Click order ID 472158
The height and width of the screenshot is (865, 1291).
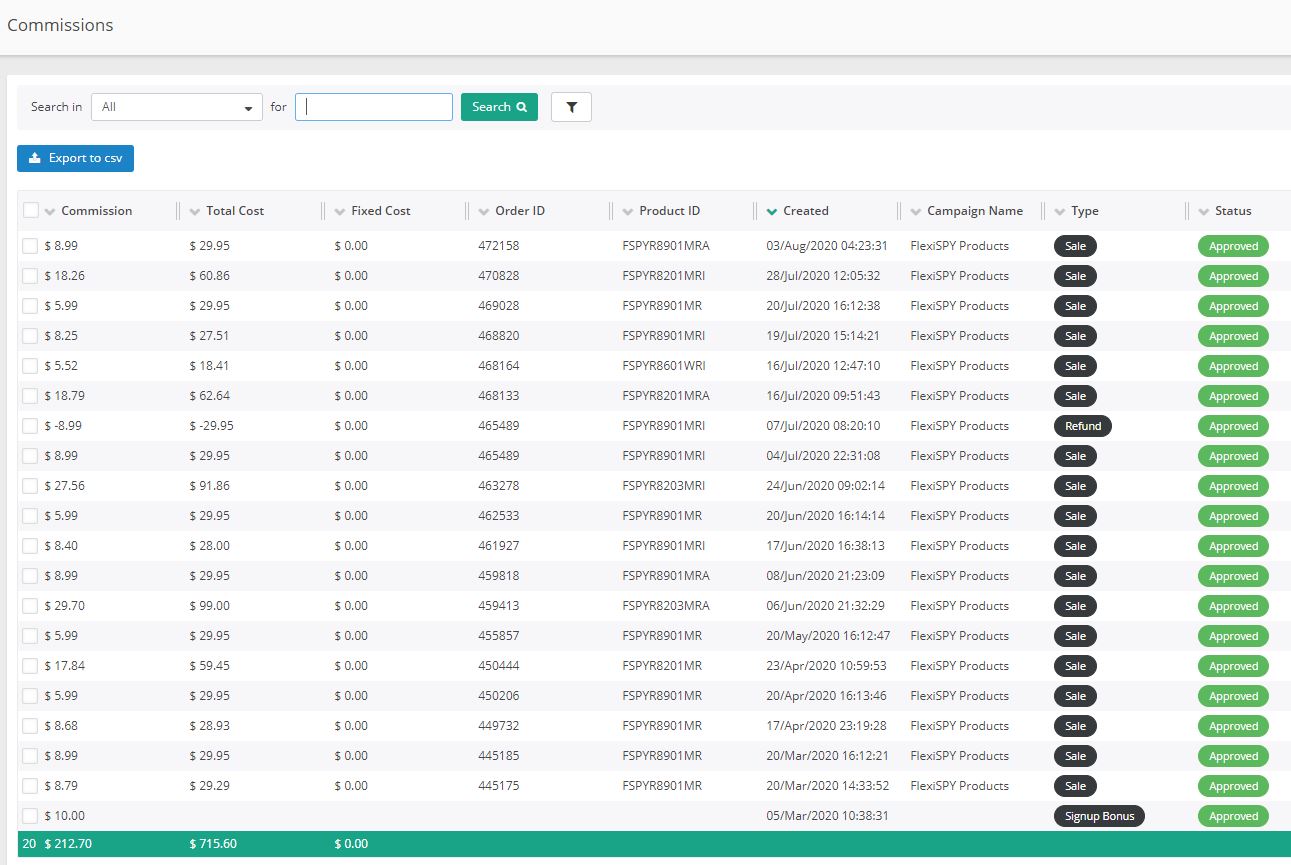(x=499, y=246)
